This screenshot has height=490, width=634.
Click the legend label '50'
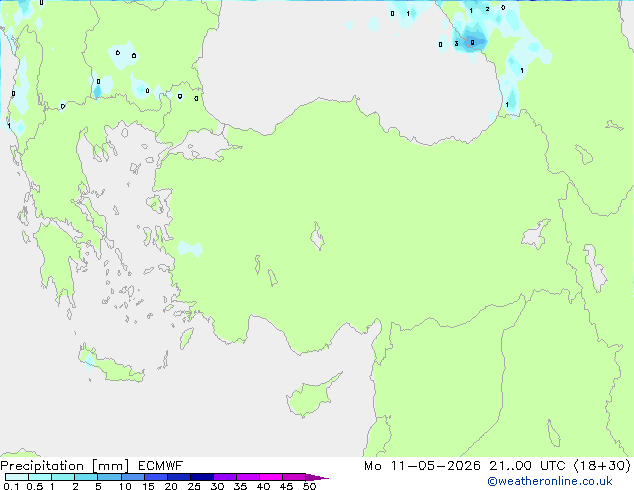tap(309, 486)
